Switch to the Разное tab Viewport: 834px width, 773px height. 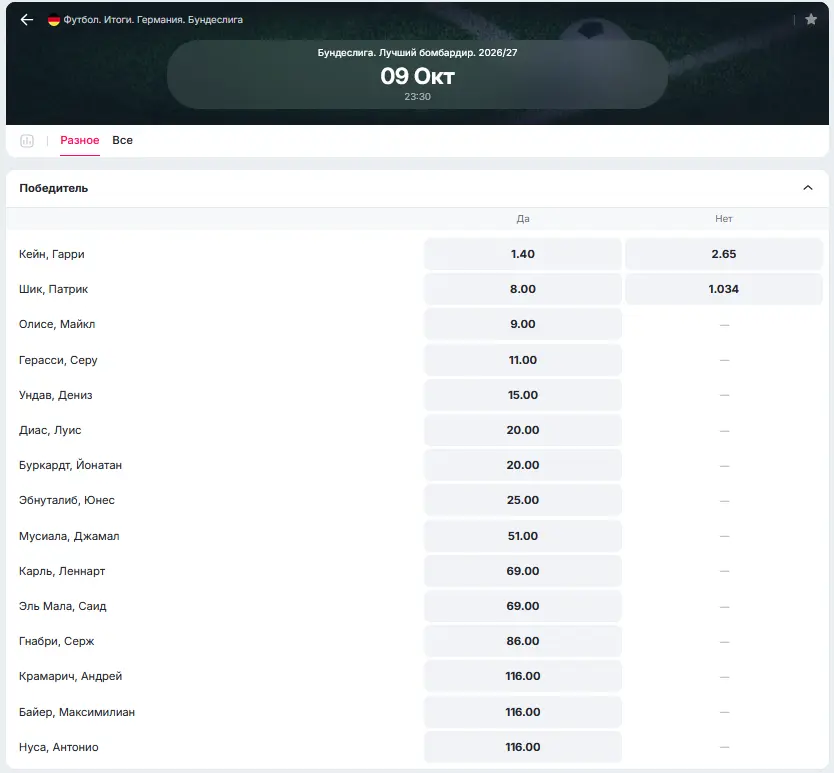(x=80, y=140)
